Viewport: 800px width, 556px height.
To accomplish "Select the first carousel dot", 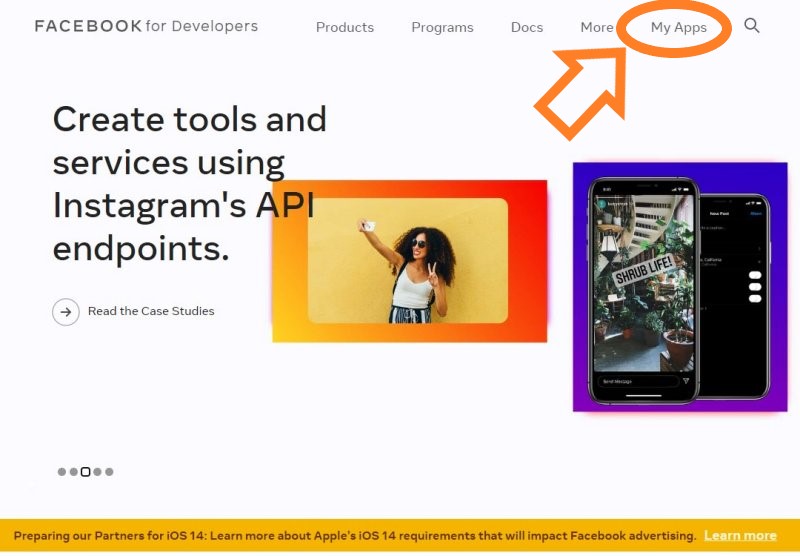I will [62, 472].
